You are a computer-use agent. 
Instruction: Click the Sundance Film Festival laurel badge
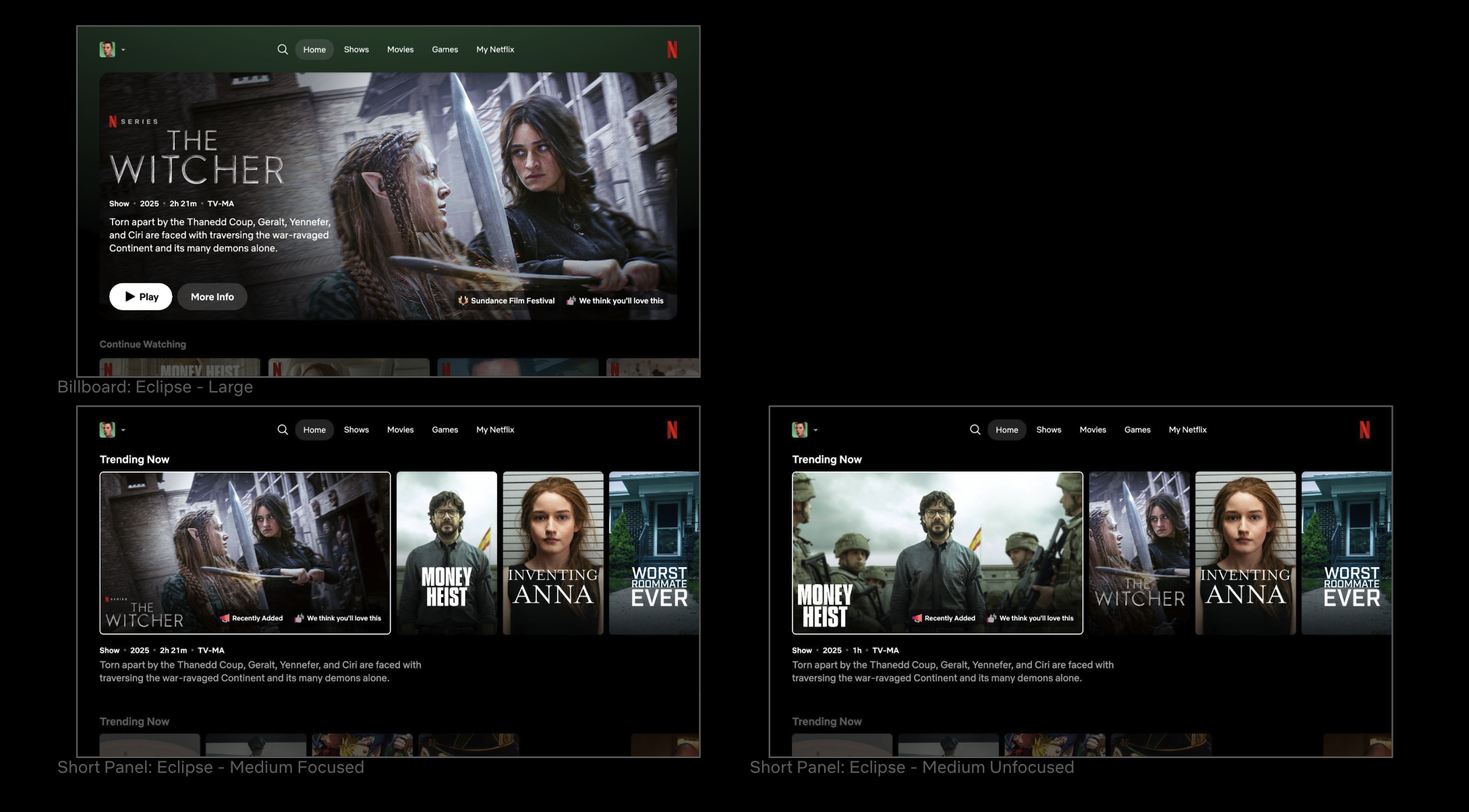[507, 301]
